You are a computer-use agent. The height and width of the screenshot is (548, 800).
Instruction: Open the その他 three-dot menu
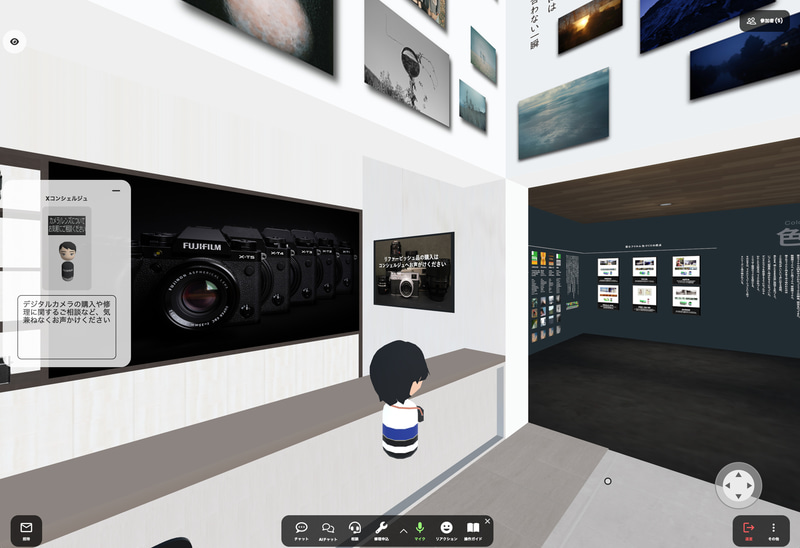(x=773, y=531)
